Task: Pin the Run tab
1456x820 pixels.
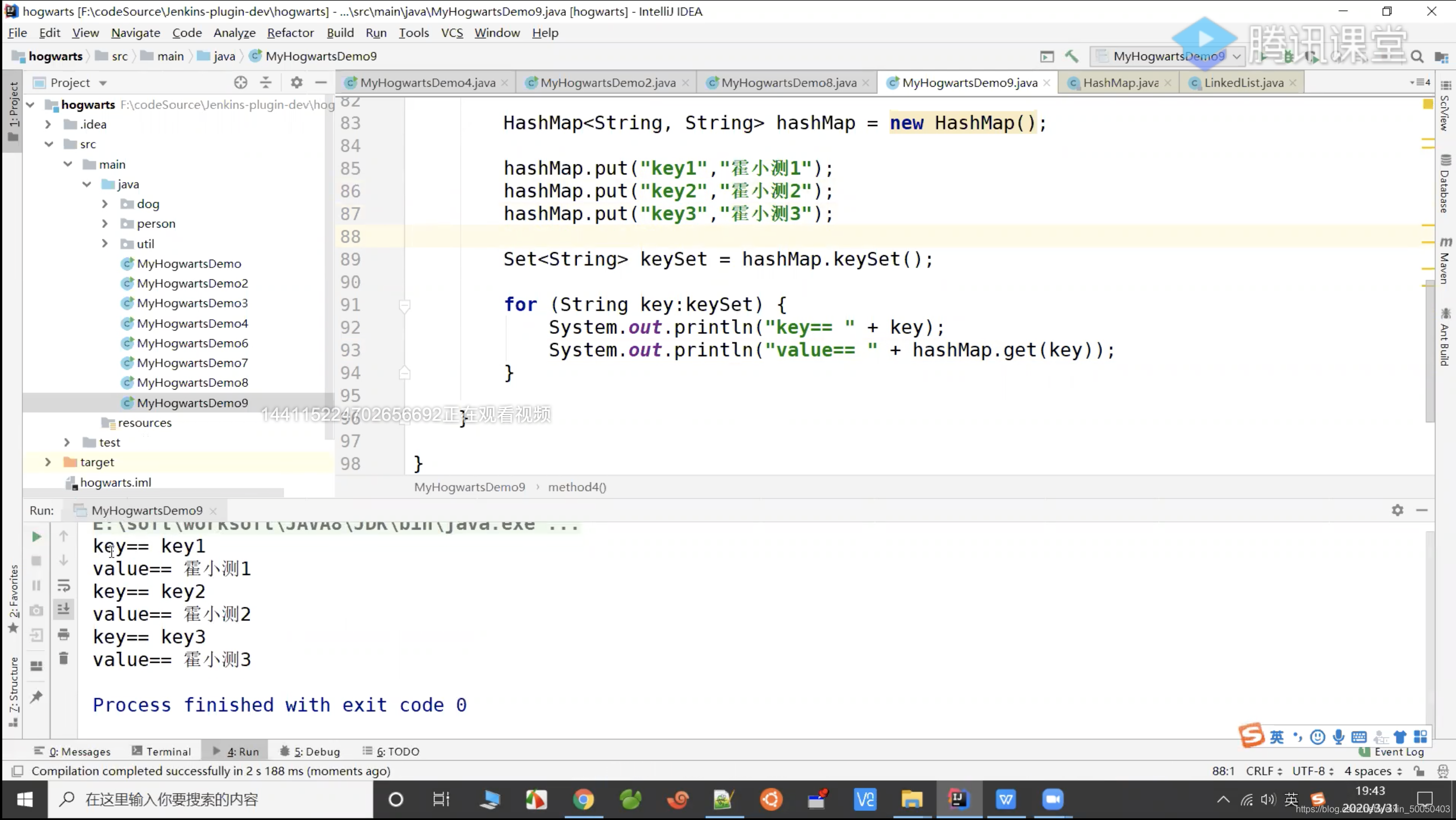Action: 36,696
